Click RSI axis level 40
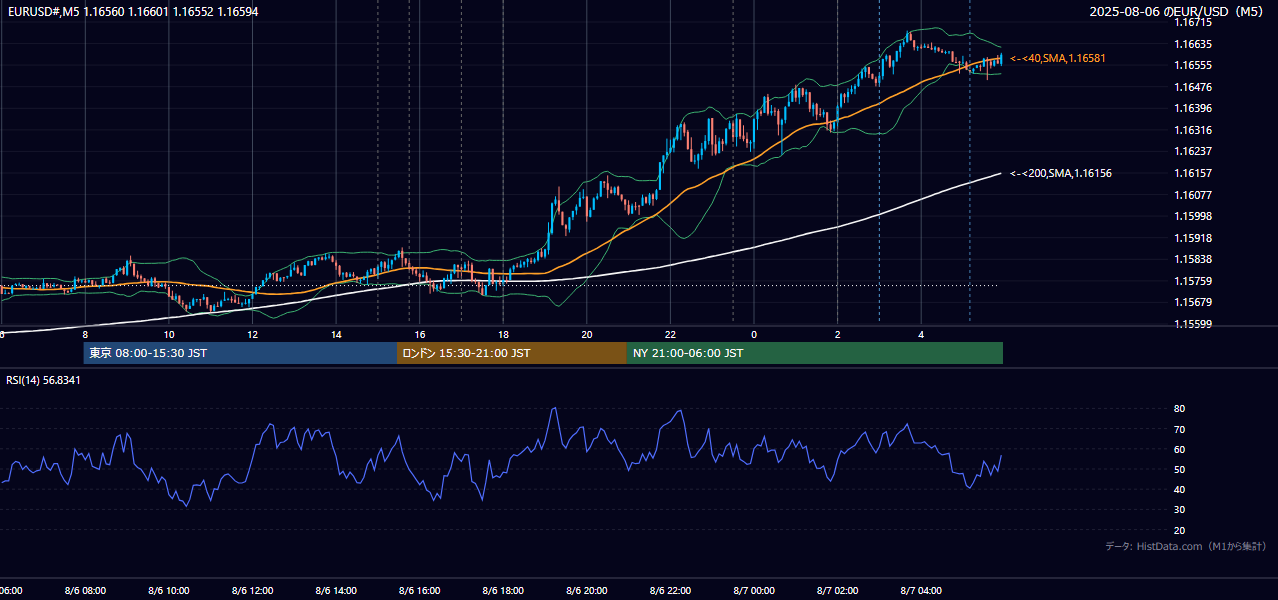The width and height of the screenshot is (1278, 600). [1180, 489]
